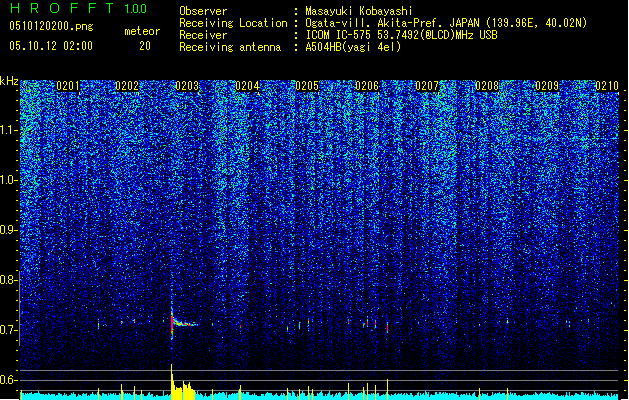Click the HROFFT 1.0.0 title text

[78, 8]
